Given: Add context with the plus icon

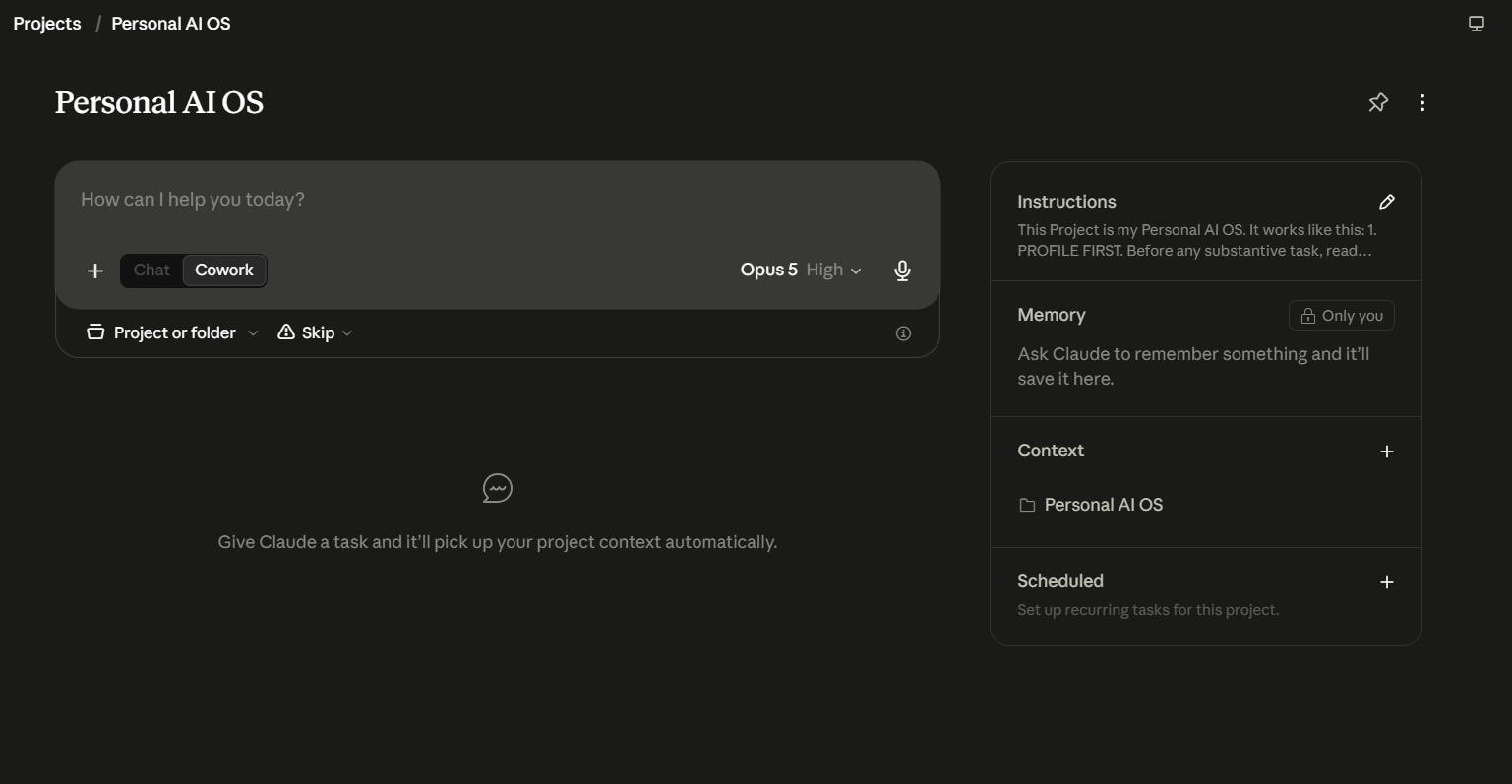Looking at the screenshot, I should tap(1387, 452).
